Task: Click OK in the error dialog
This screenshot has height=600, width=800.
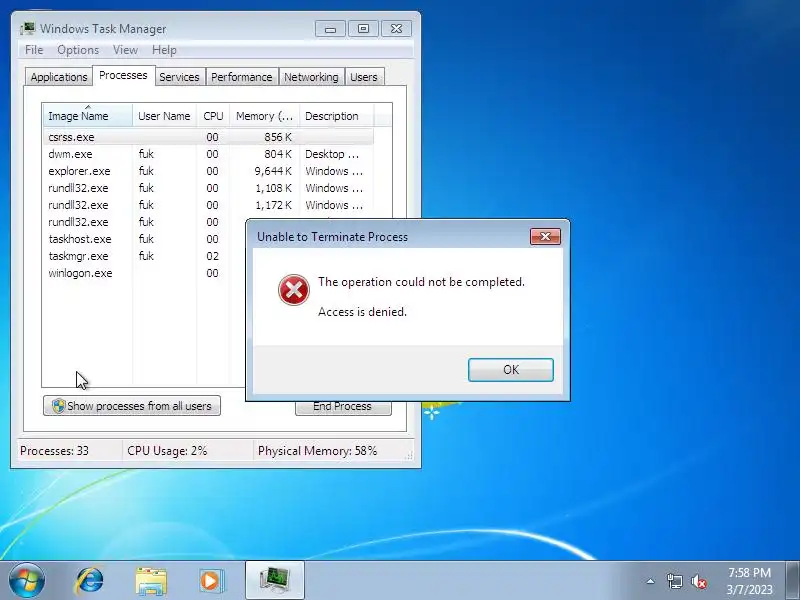Action: pos(511,370)
